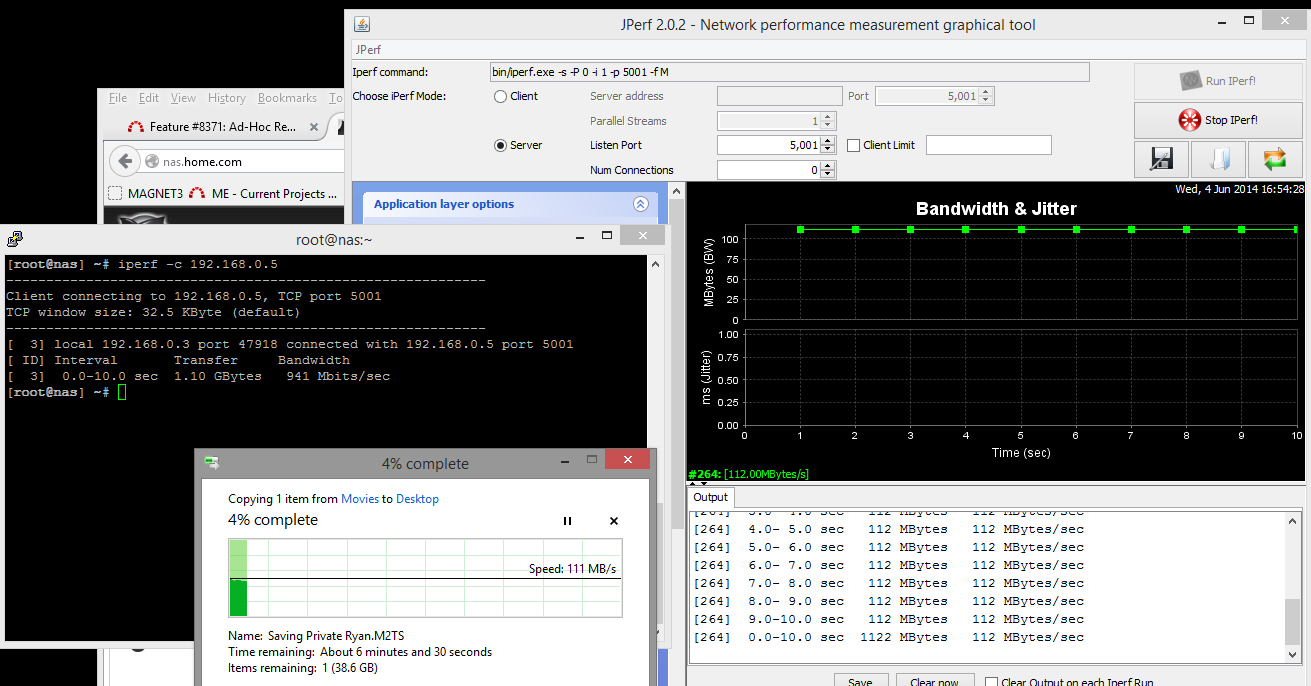Click the Movies source folder link
Screen dimensions: 1311x686
point(359,499)
